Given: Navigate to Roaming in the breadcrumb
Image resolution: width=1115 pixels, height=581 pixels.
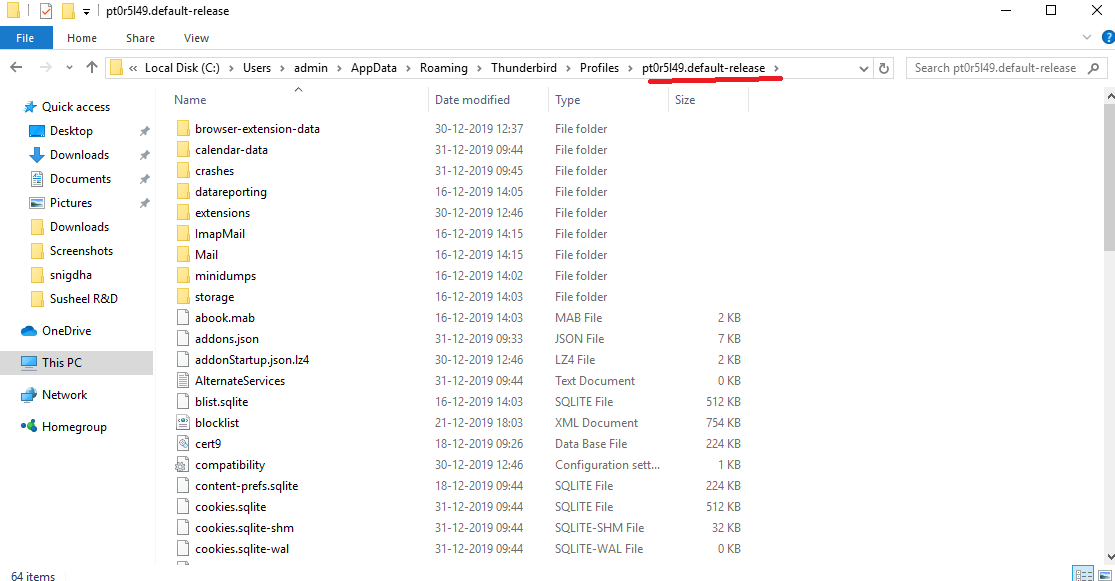Looking at the screenshot, I should 444,68.
